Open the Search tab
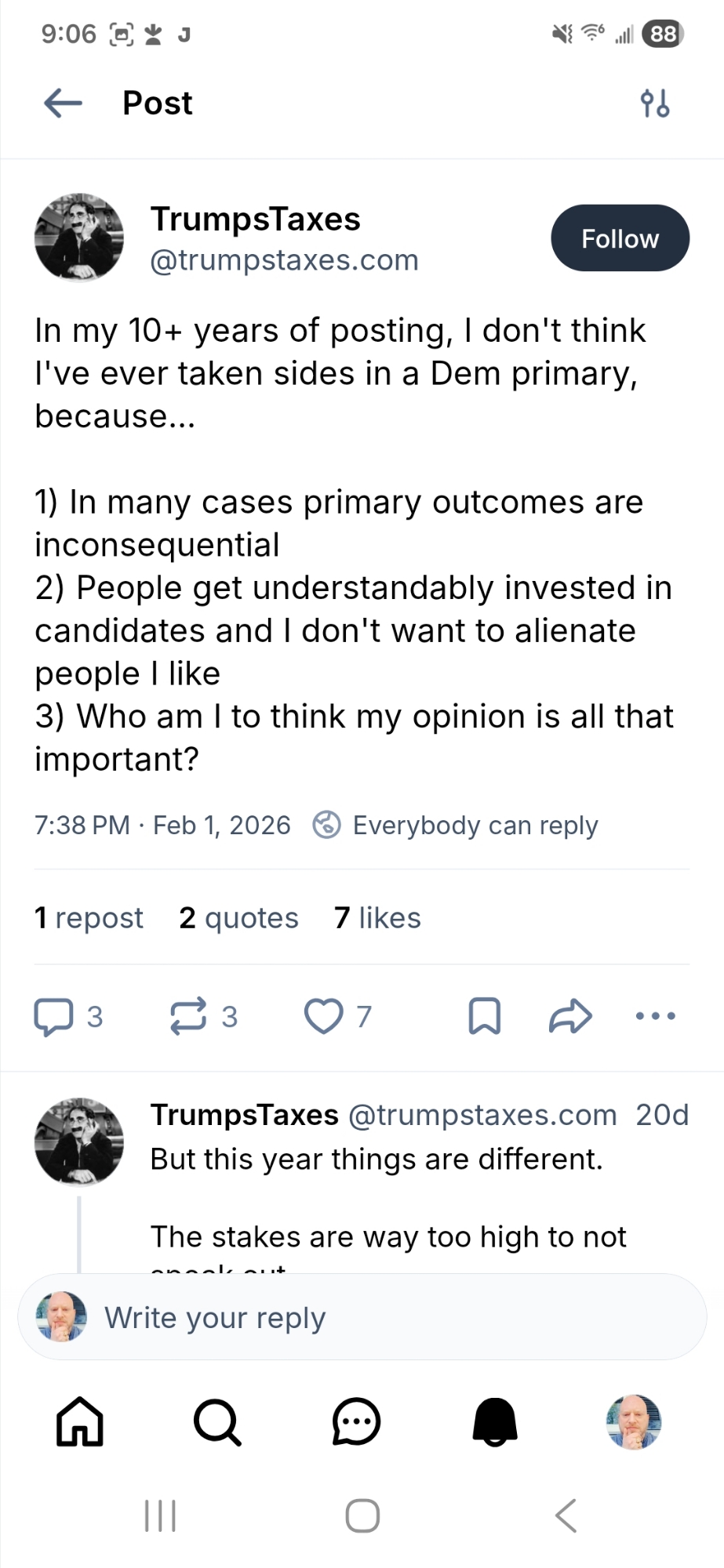724x1568 pixels. (x=217, y=1422)
